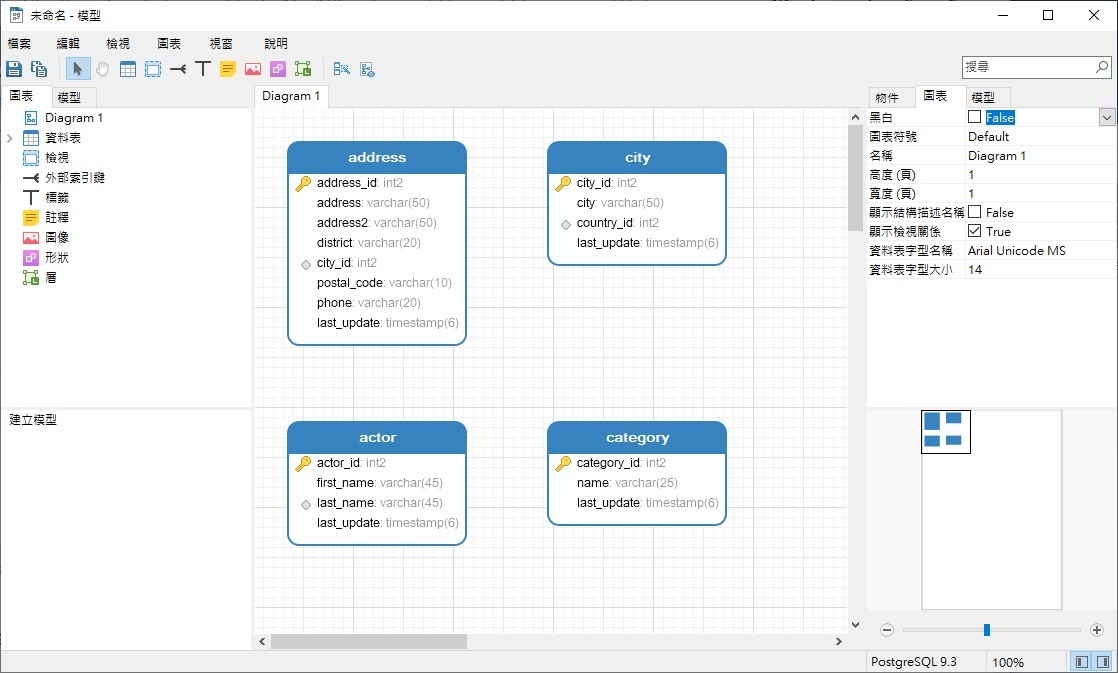Select the foreign key relation tool
Screen dimensions: 1118x673
pyautogui.click(x=178, y=69)
